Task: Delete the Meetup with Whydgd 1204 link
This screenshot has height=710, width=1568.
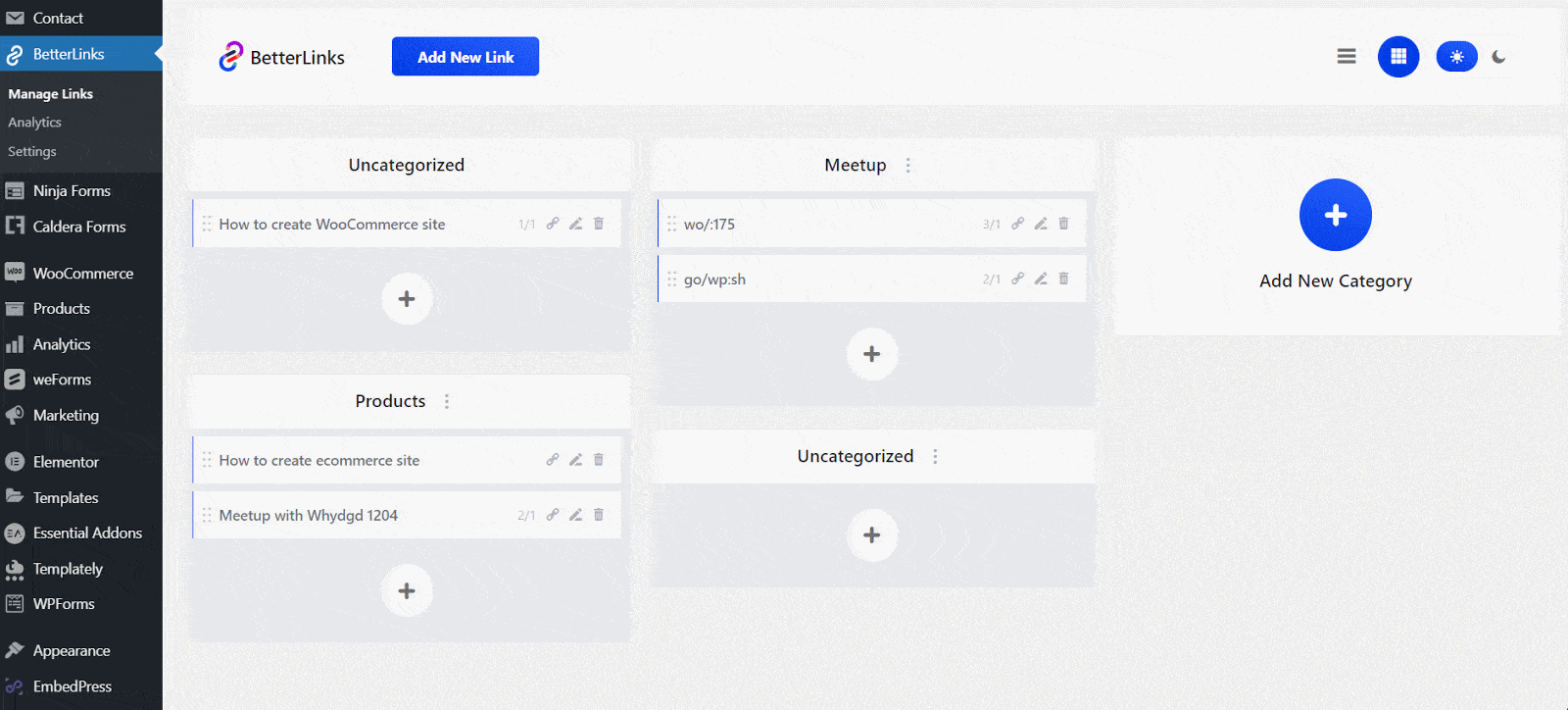Action: click(599, 515)
